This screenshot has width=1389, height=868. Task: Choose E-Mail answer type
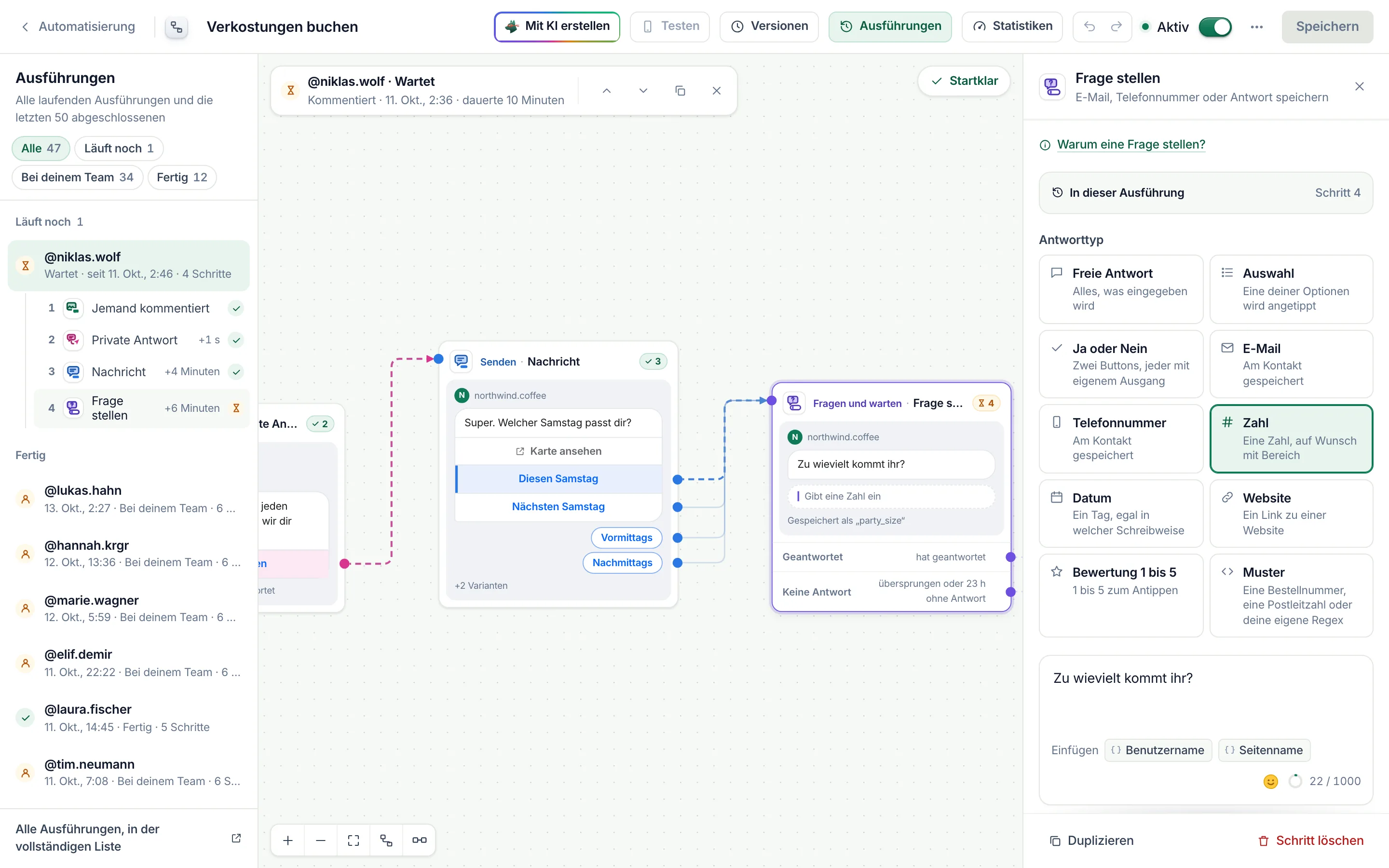click(1291, 364)
